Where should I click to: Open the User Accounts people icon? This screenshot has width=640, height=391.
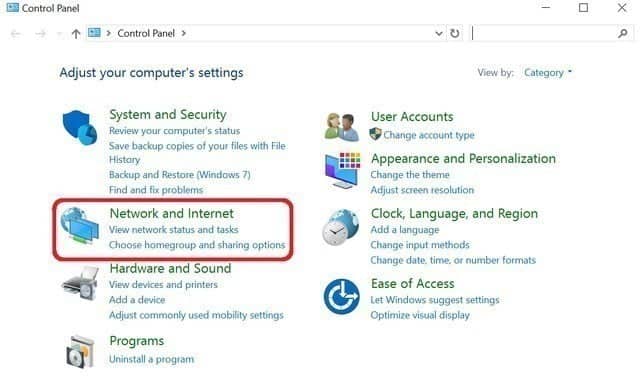(x=342, y=127)
